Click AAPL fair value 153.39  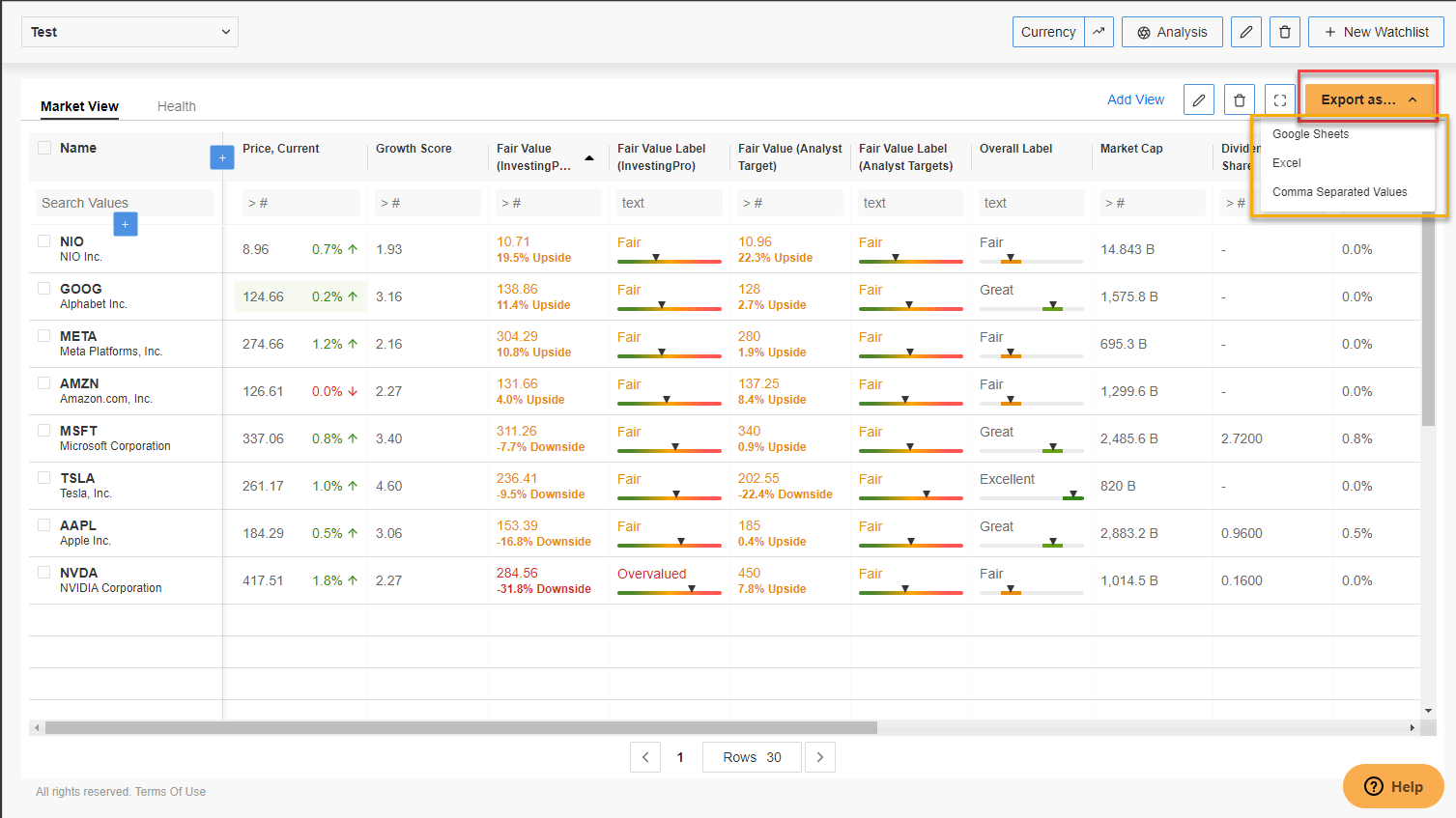(x=517, y=525)
